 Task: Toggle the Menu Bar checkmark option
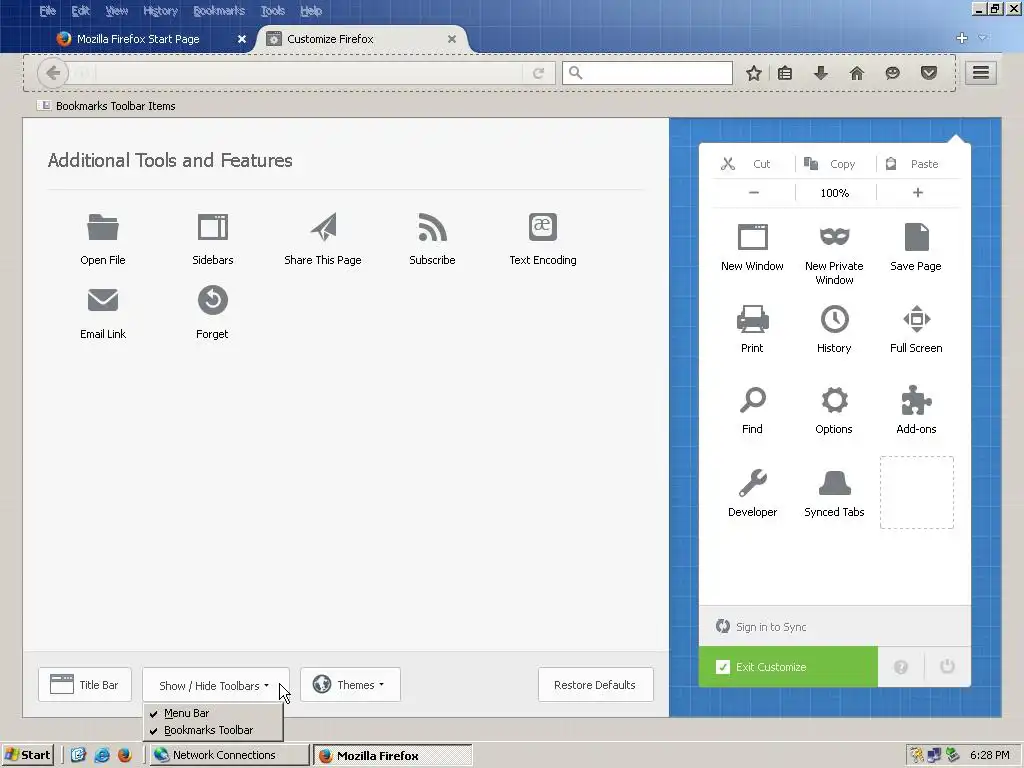214,713
